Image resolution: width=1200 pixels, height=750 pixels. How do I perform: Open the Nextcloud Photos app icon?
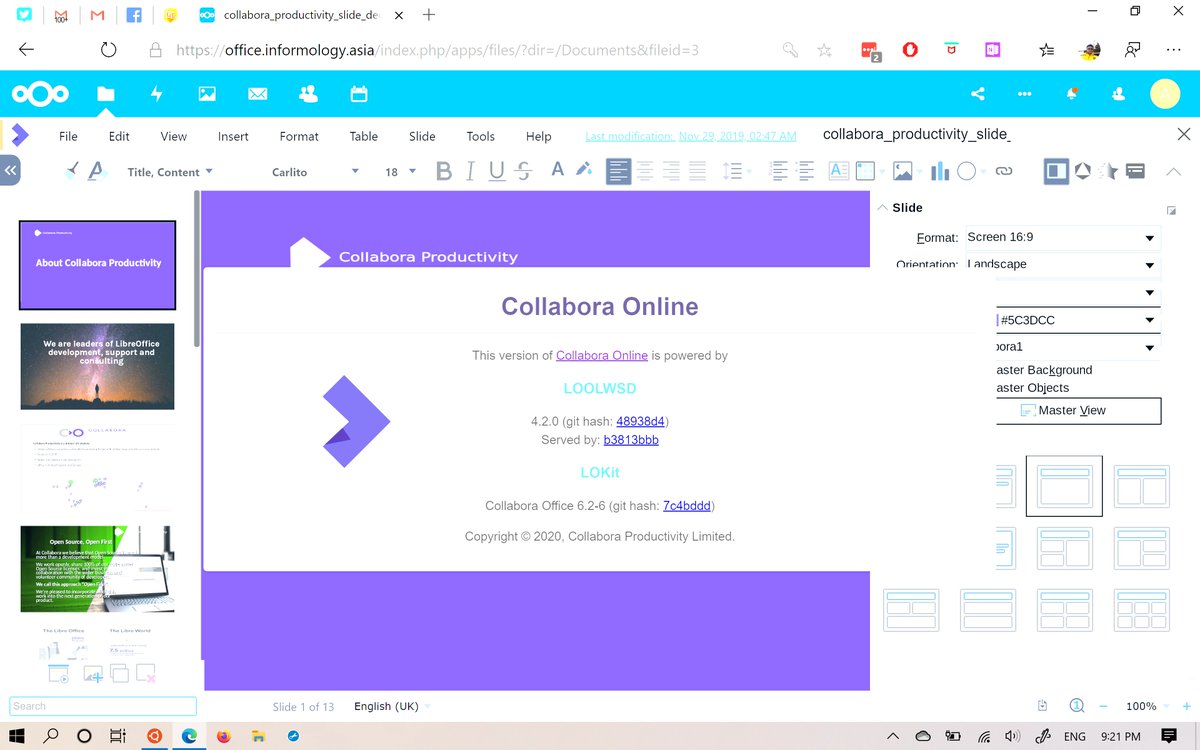207,94
